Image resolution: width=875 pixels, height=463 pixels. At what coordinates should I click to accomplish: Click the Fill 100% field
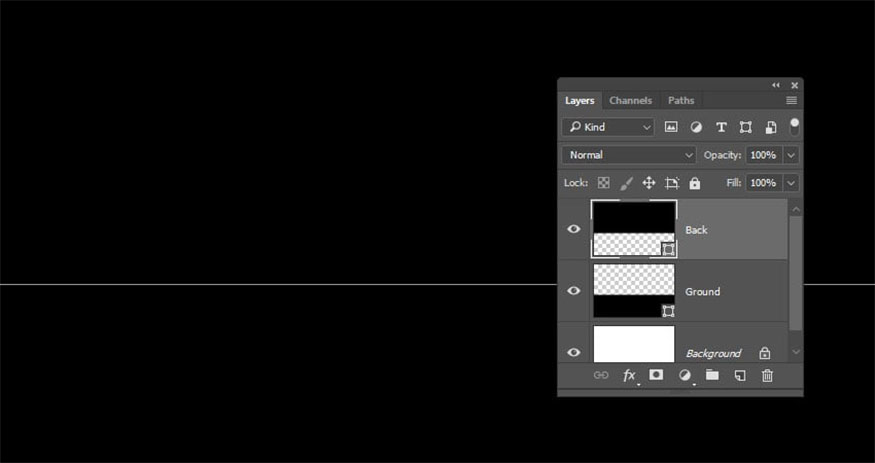763,183
